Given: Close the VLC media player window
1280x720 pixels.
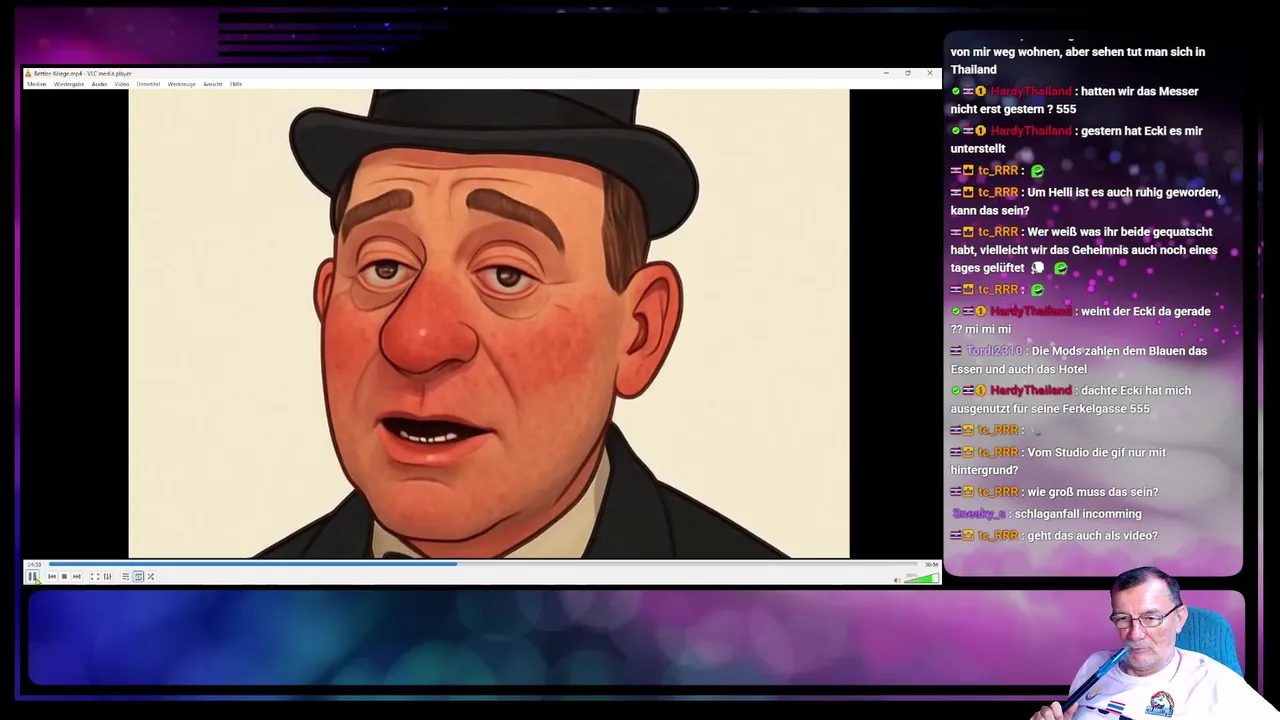Looking at the screenshot, I should point(930,73).
